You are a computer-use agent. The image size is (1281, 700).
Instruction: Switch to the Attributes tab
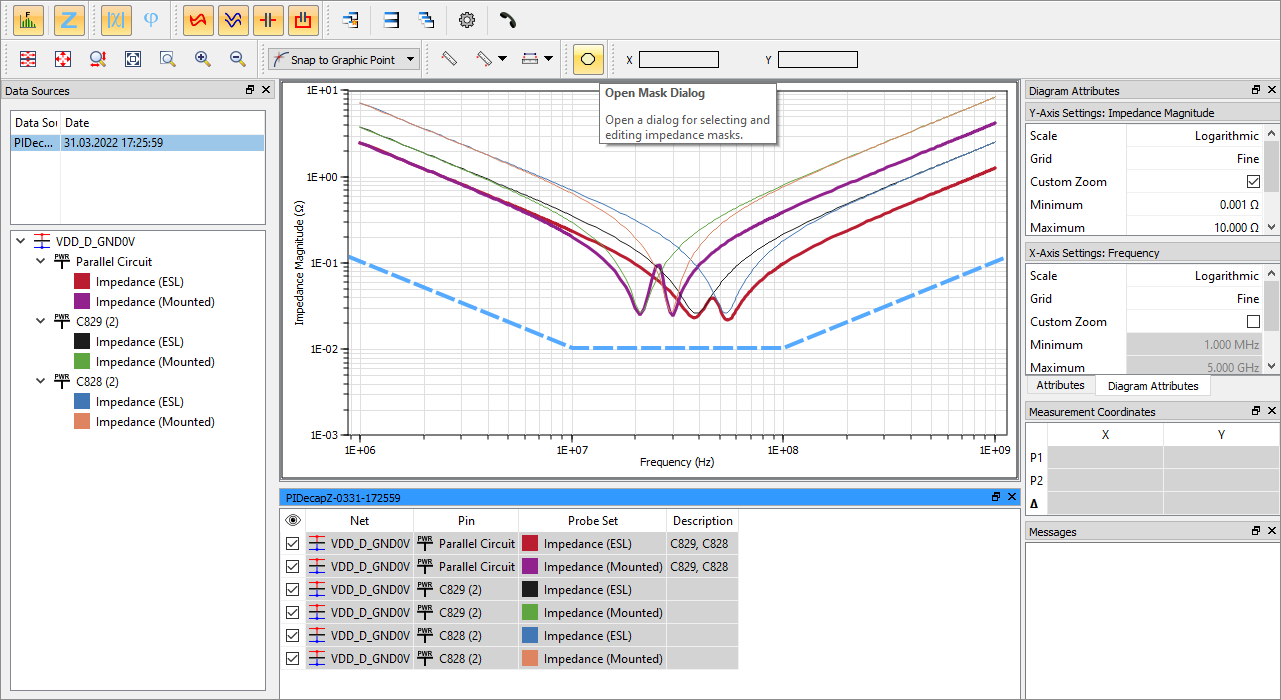1060,385
